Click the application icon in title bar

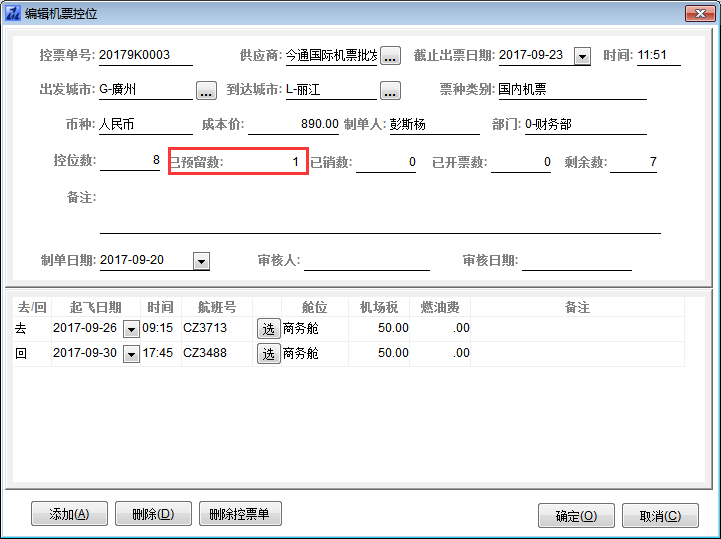(x=12, y=13)
